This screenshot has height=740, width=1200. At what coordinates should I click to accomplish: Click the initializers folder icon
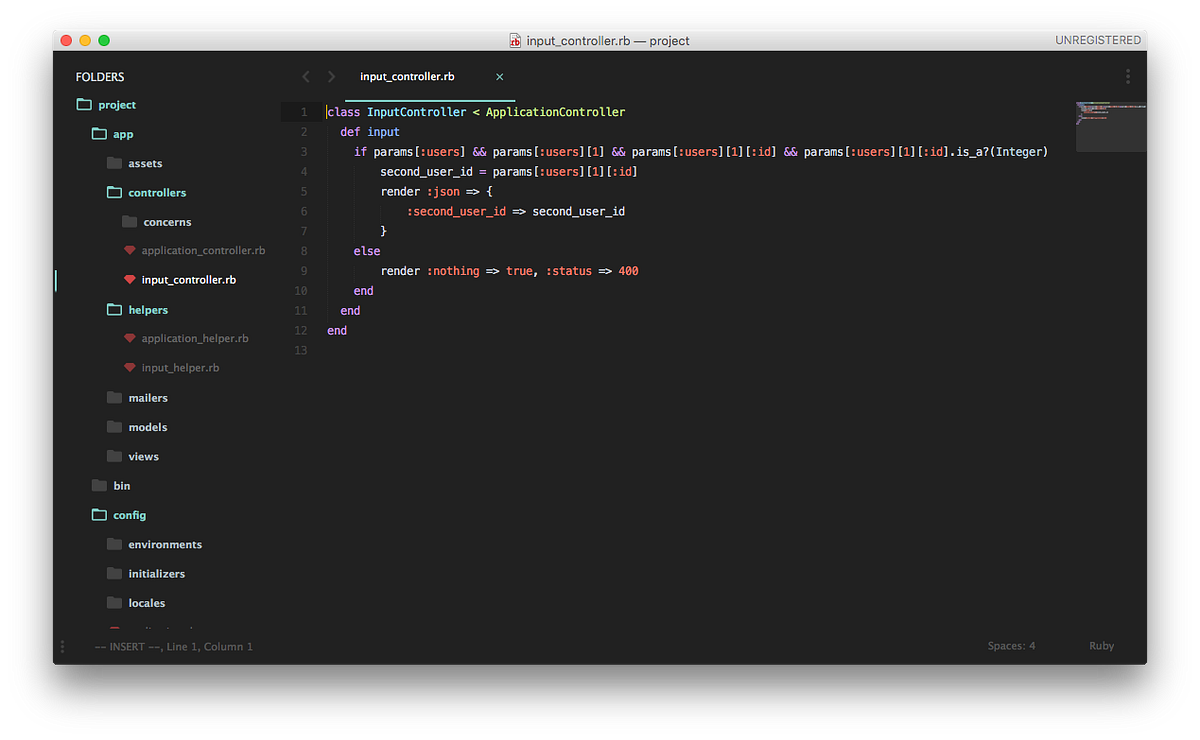[114, 574]
